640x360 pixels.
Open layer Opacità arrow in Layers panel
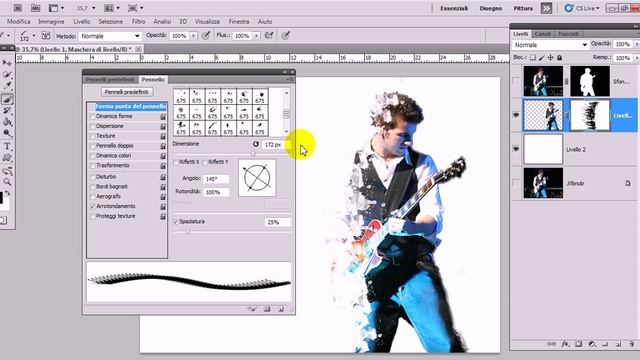636,44
